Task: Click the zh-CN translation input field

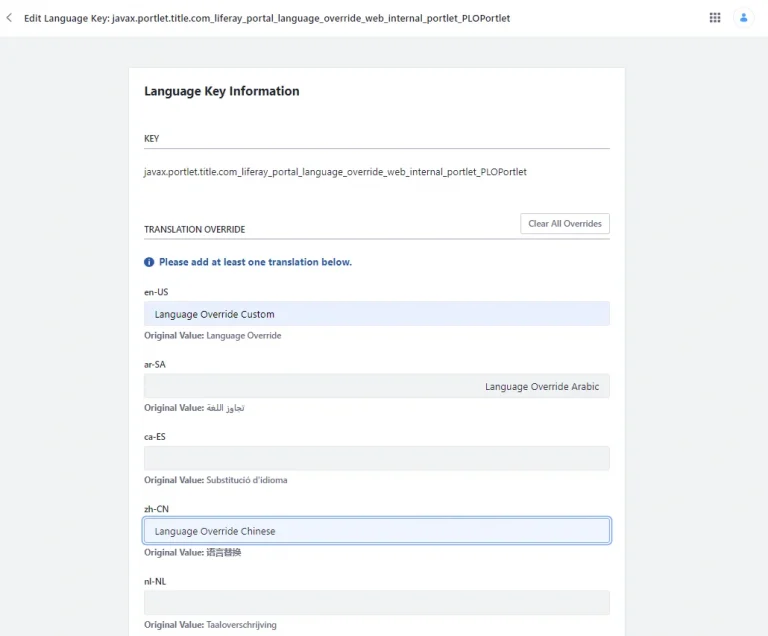Action: coord(377,531)
